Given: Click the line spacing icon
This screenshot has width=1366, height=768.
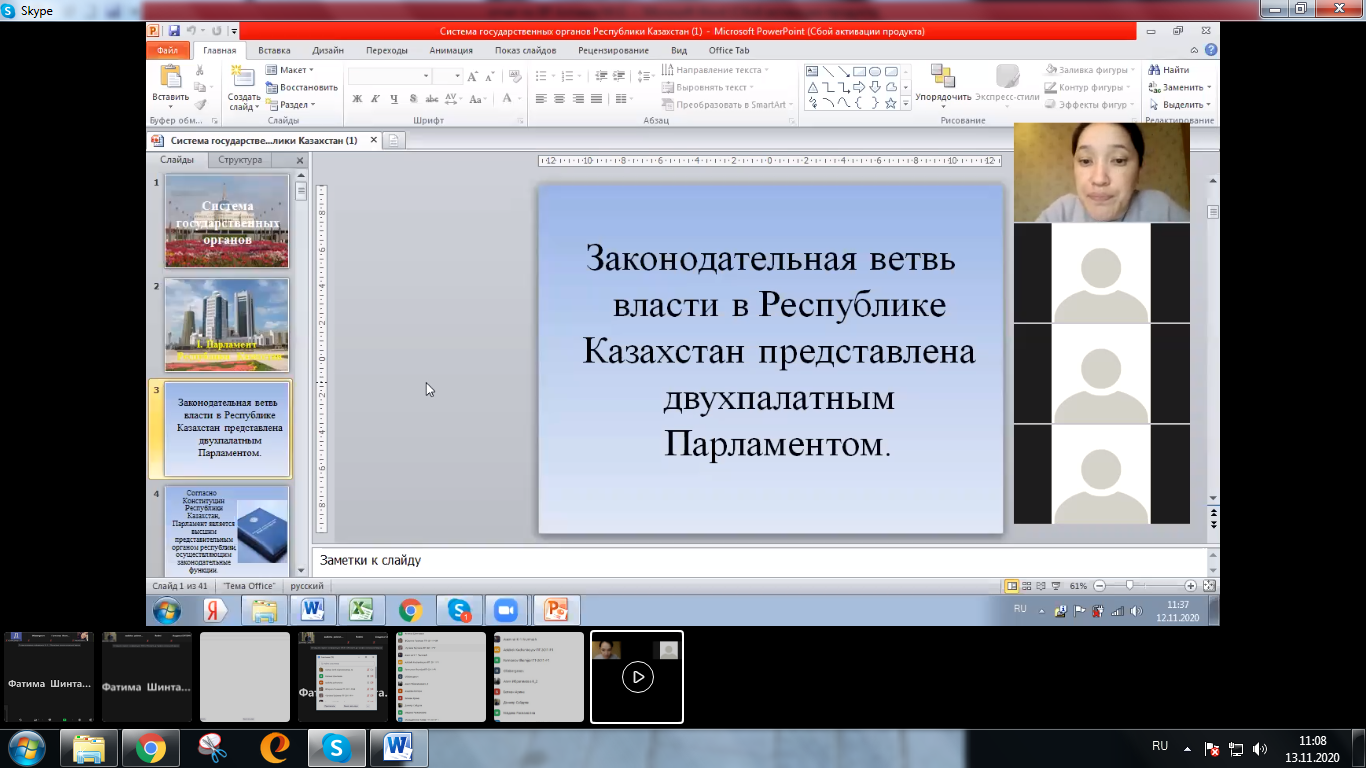Looking at the screenshot, I should (x=645, y=76).
